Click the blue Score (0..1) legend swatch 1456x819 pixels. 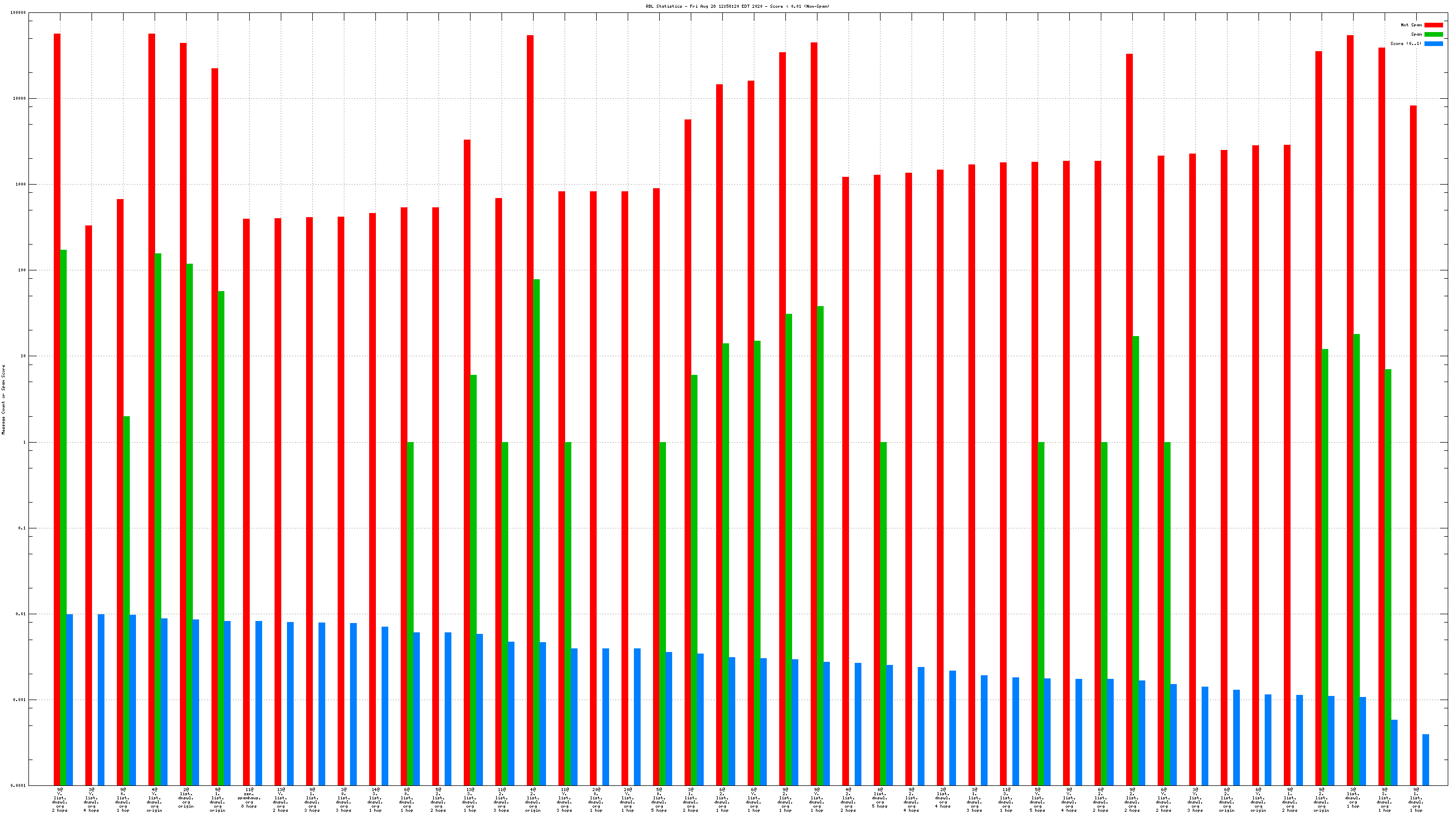pos(1433,43)
